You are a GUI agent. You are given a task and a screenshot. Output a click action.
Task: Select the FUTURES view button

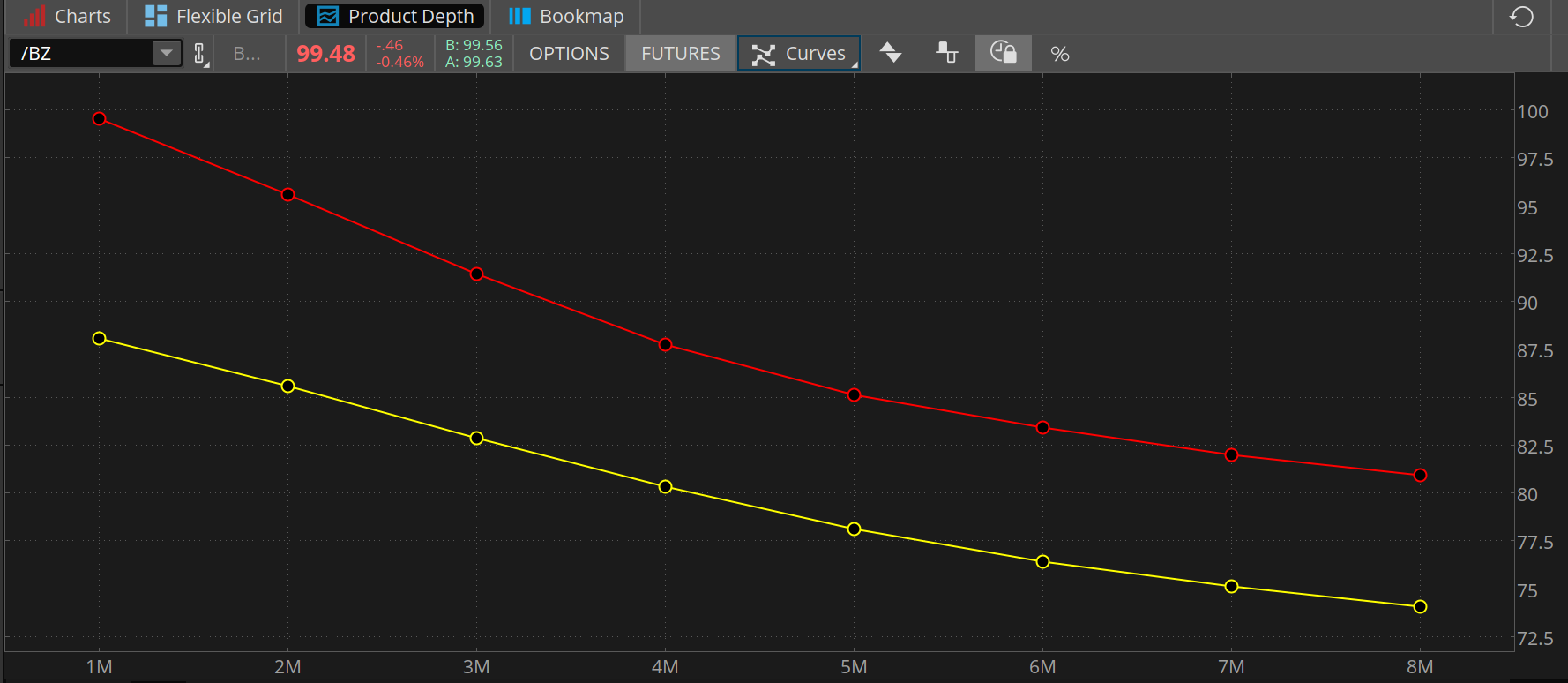tap(680, 54)
